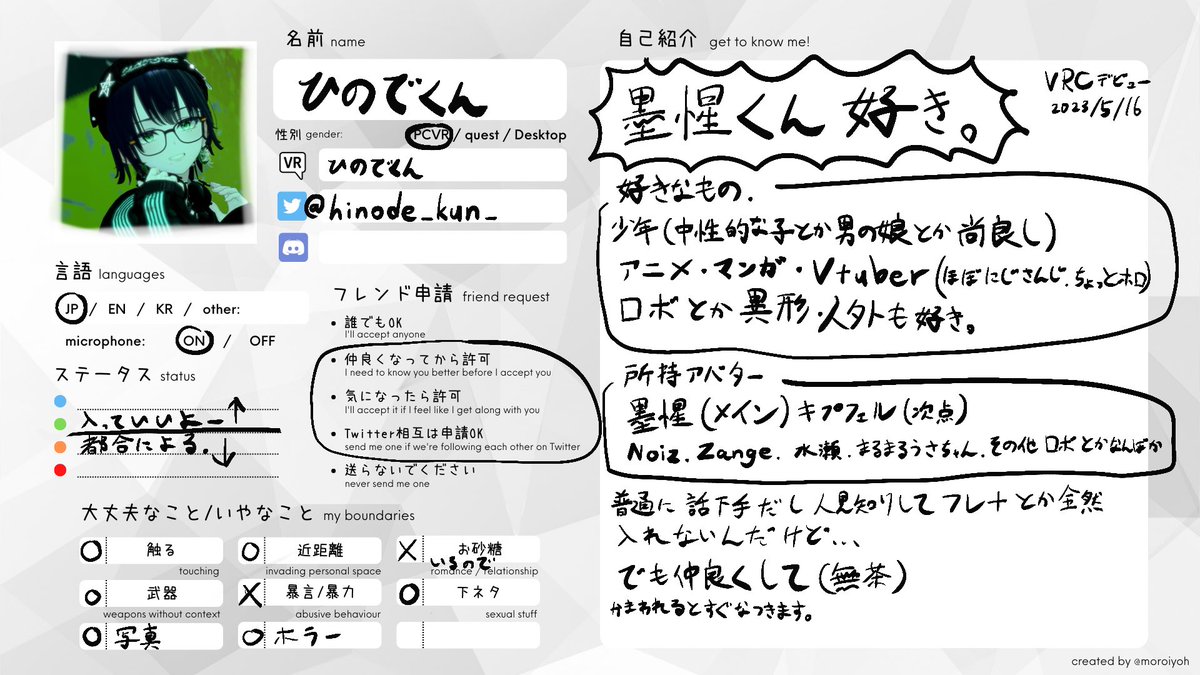This screenshot has width=1200, height=675.
Task: Toggle the お砂糖 romance checkbox
Action: 409,550
